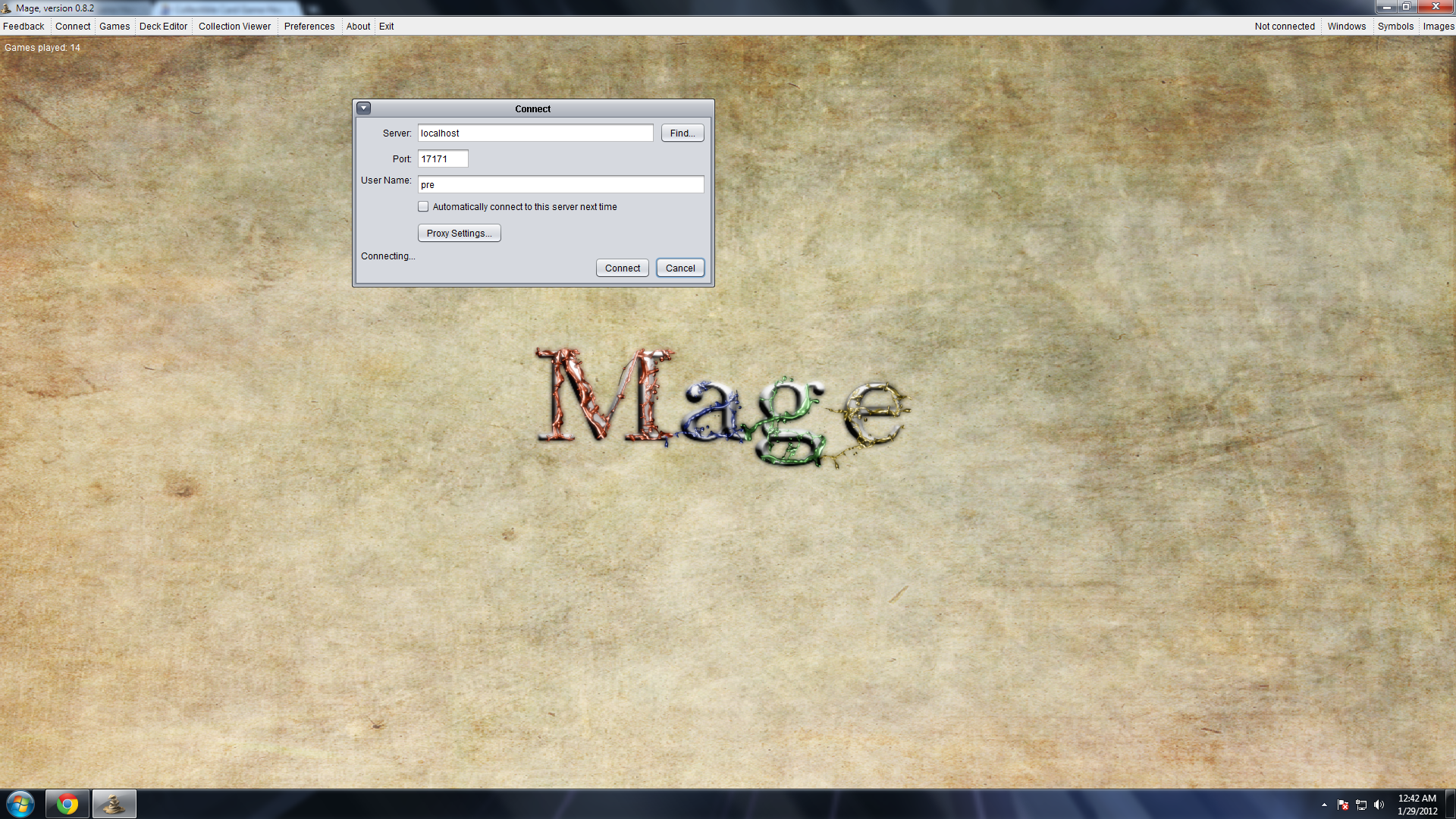Cancel the connection dialog
The height and width of the screenshot is (819, 1456).
(680, 268)
